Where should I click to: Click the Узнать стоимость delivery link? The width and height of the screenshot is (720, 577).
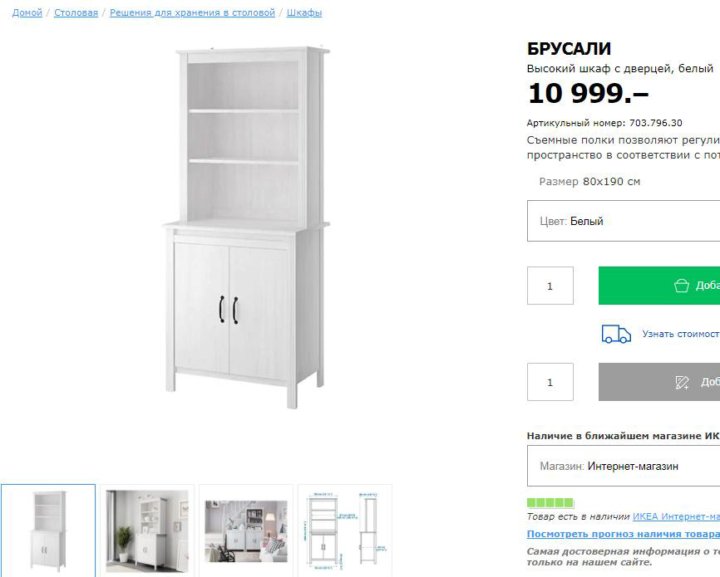point(681,334)
